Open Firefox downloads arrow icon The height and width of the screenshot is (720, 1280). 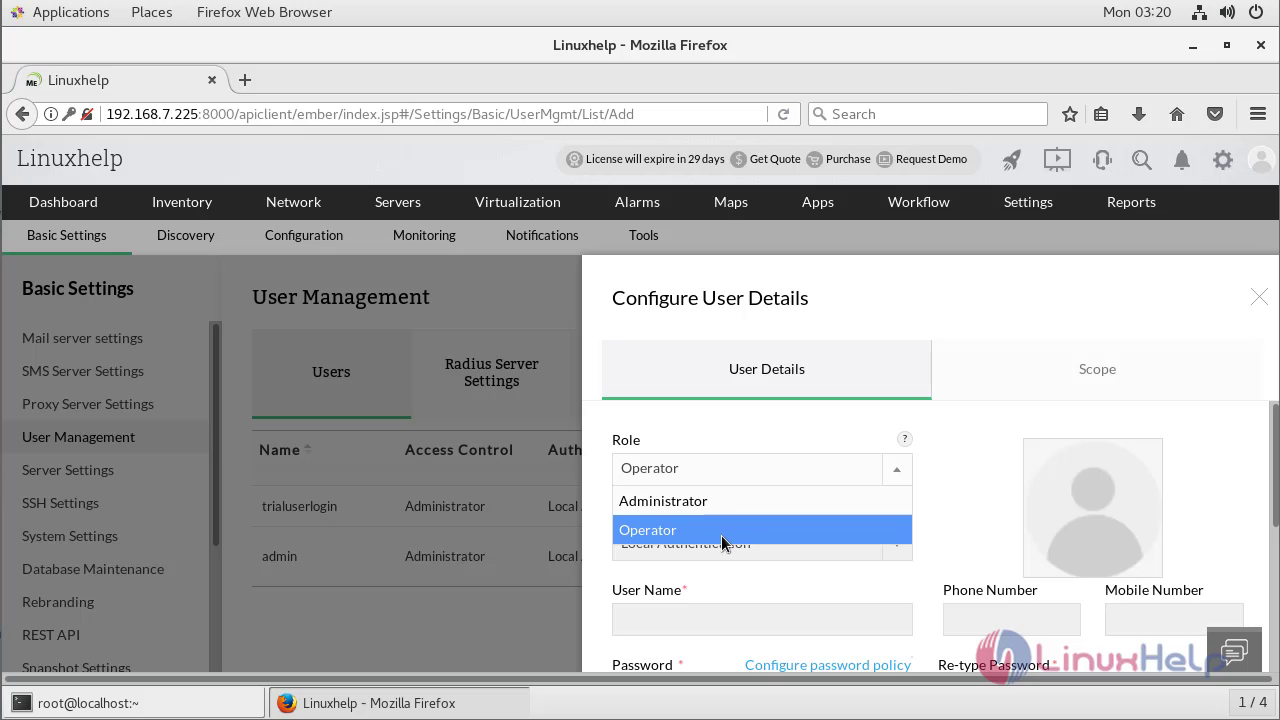(1139, 114)
